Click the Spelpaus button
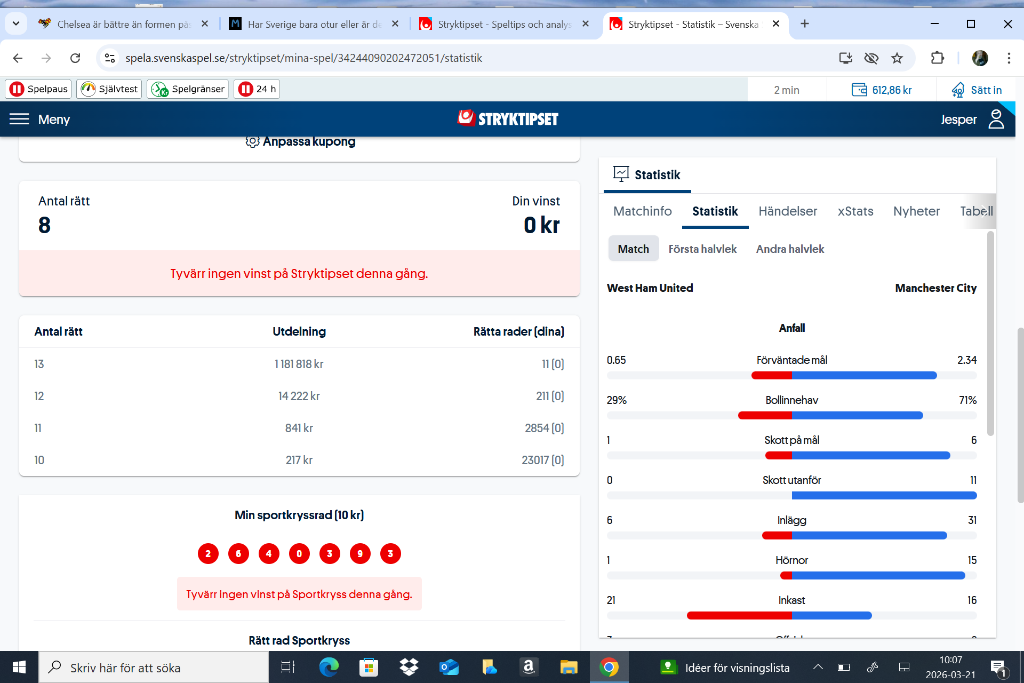The height and width of the screenshot is (683, 1024). click(x=39, y=89)
